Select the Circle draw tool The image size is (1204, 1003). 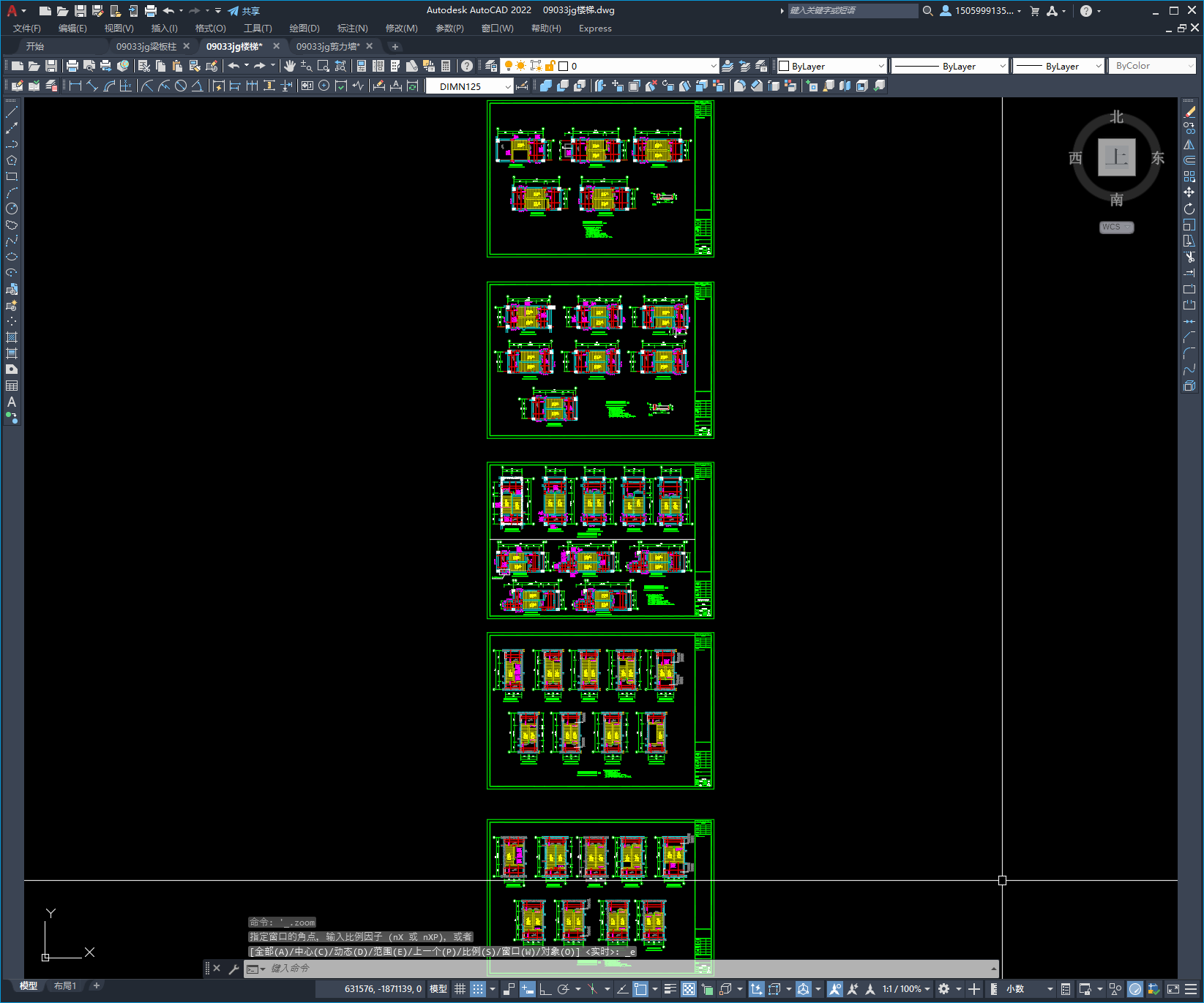click(12, 209)
